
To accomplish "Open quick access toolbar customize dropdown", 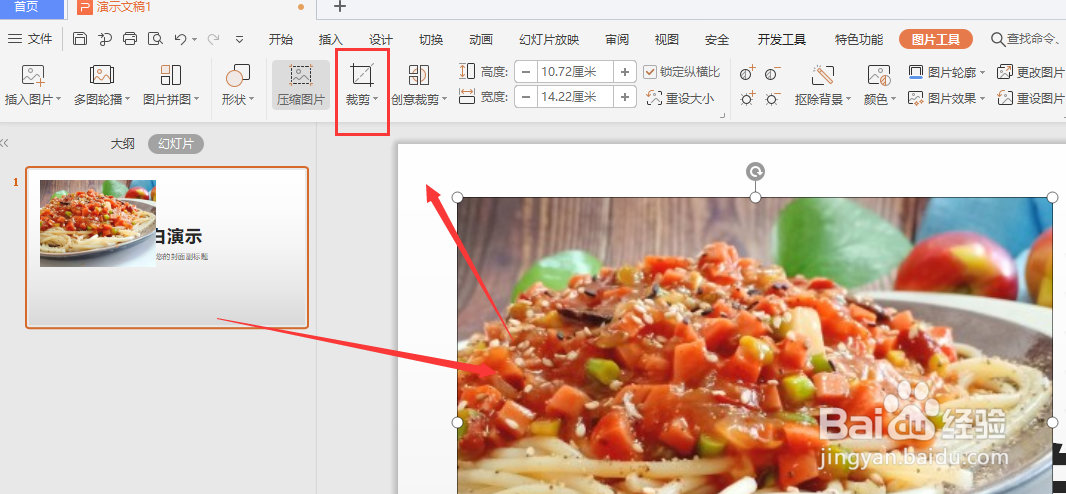I will (x=239, y=39).
